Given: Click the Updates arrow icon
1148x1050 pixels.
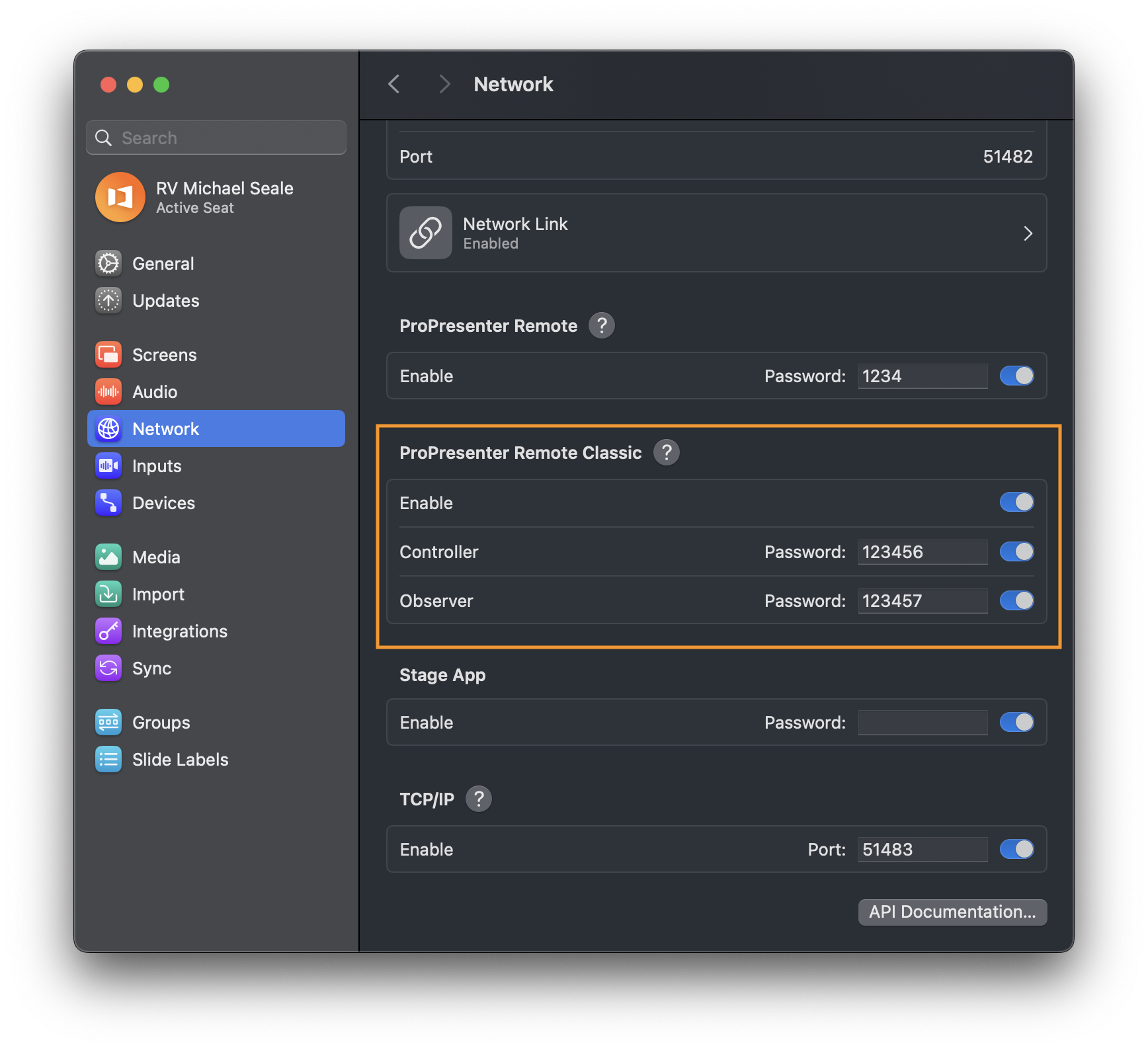Looking at the screenshot, I should pos(108,300).
